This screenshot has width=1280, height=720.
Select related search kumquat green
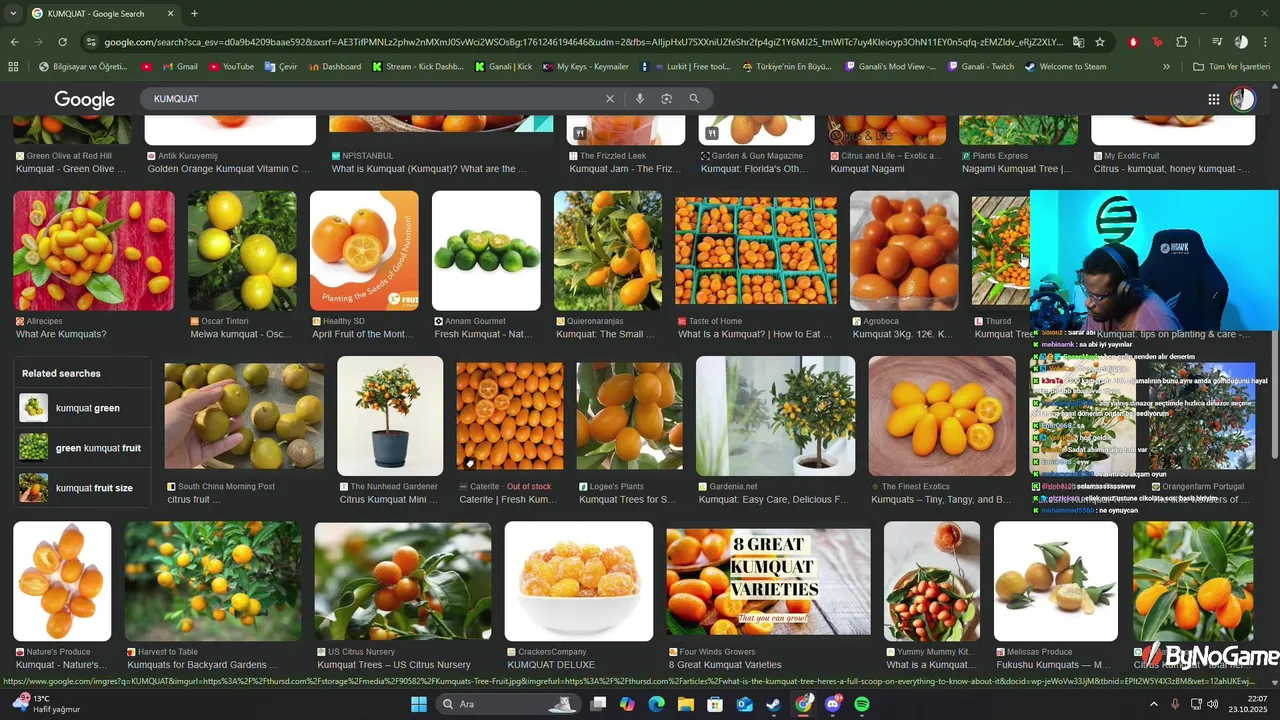coord(83,408)
